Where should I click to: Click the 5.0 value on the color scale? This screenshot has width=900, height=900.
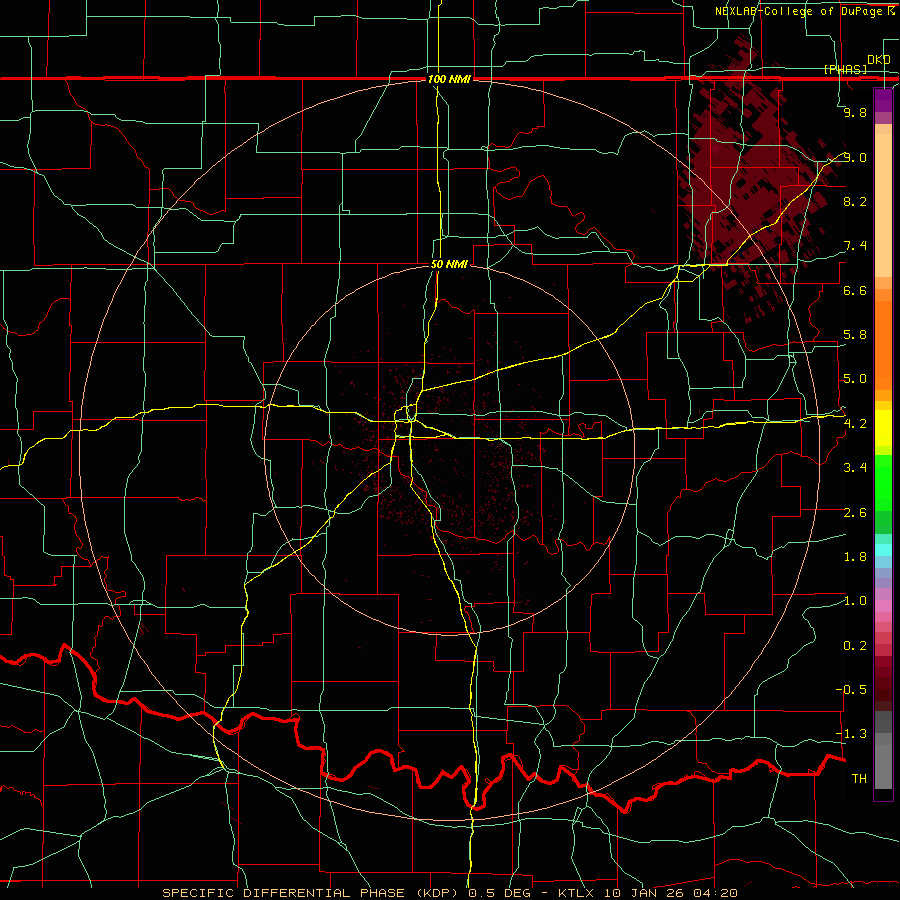tap(855, 379)
